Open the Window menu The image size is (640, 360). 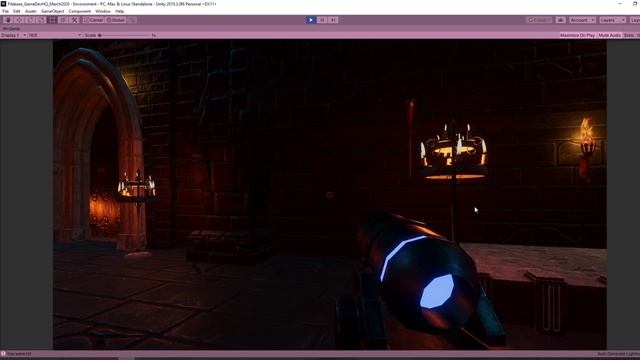(103, 11)
